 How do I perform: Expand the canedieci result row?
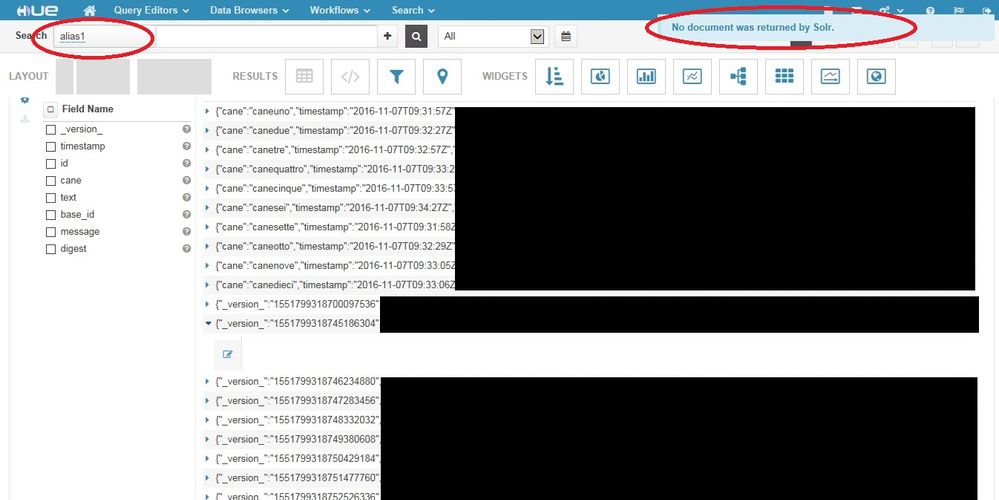pyautogui.click(x=207, y=285)
